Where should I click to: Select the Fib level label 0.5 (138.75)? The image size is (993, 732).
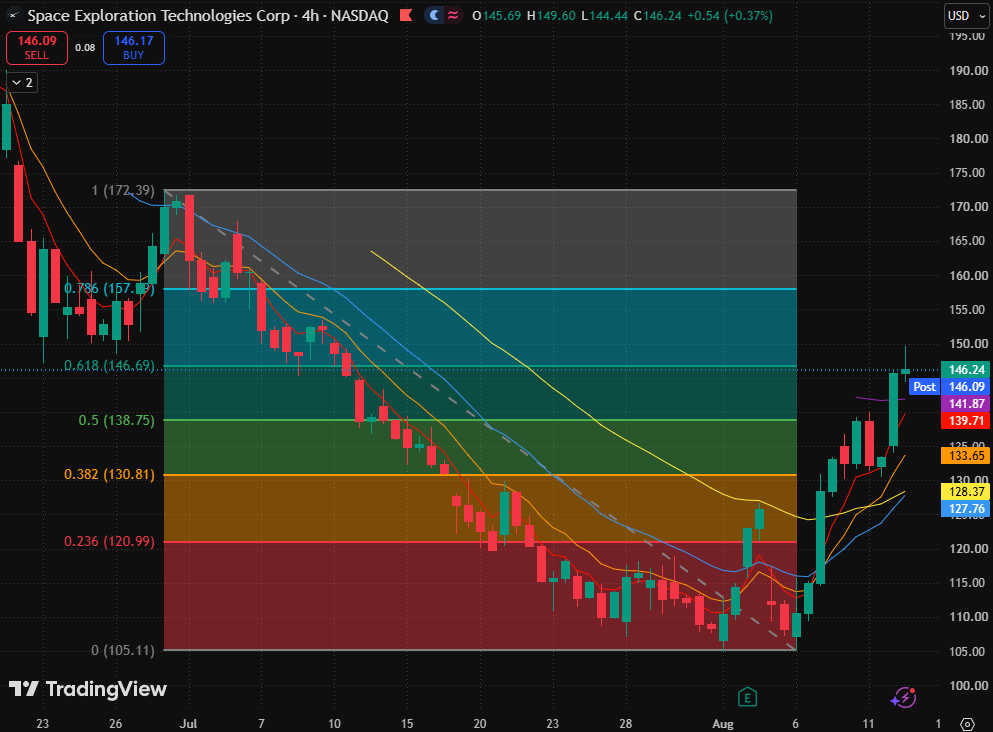[117, 420]
